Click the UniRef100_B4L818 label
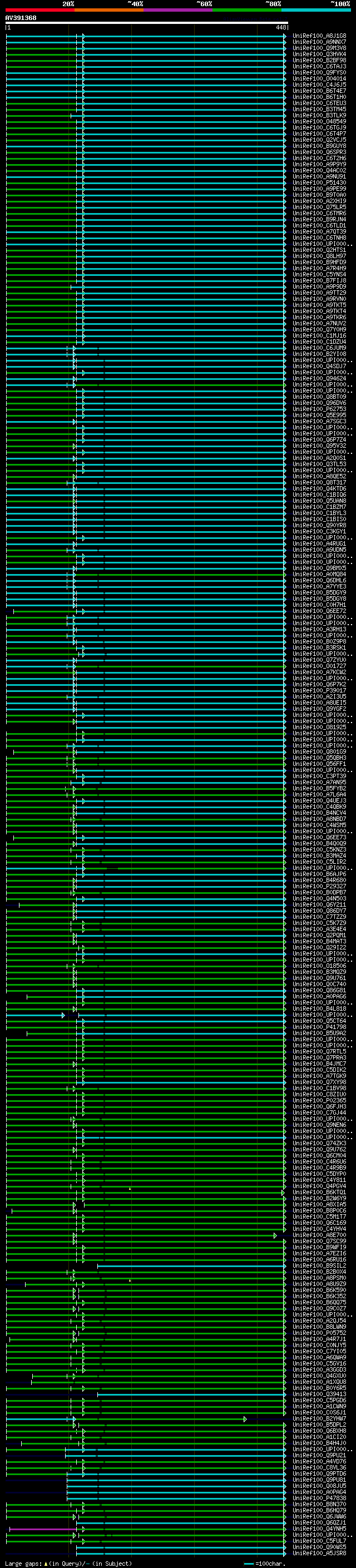This screenshot has width=356, height=1568. (x=319, y=1008)
